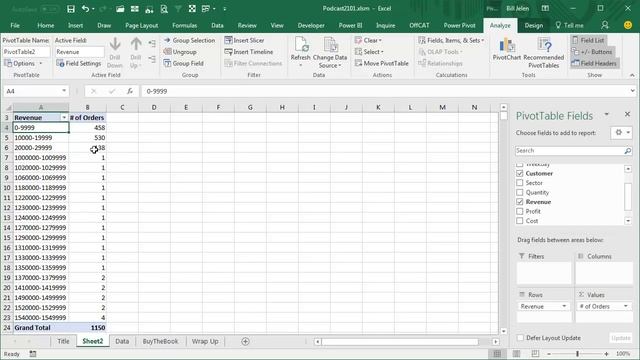Click the field Search input box
The image size is (640, 360).
pyautogui.click(x=569, y=151)
